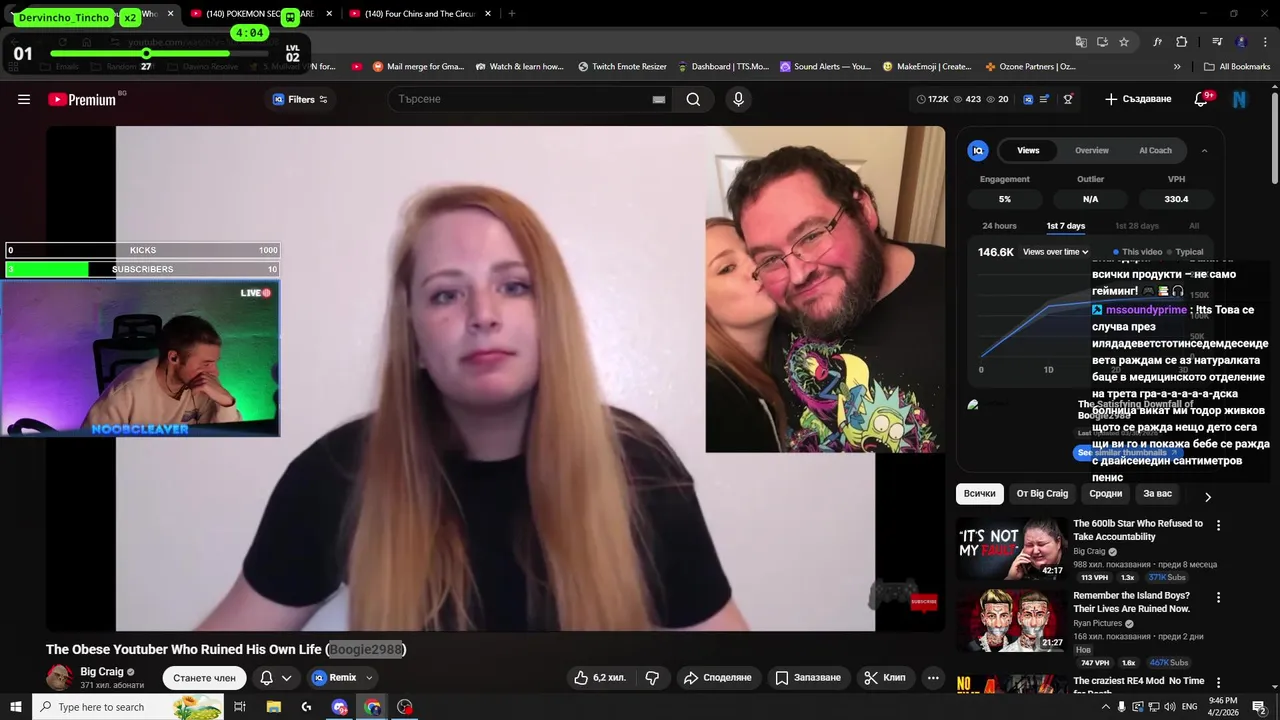Open the notifications bell with 9+ badge
The image size is (1280, 720).
1202,99
